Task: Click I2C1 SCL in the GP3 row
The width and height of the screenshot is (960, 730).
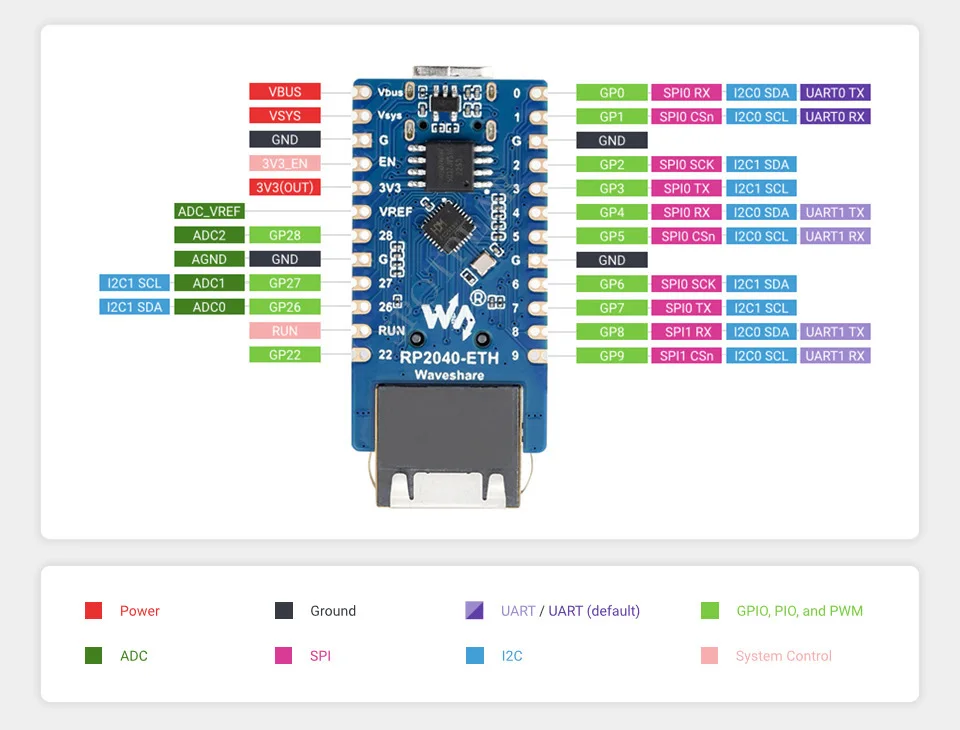Action: pyautogui.click(x=761, y=188)
